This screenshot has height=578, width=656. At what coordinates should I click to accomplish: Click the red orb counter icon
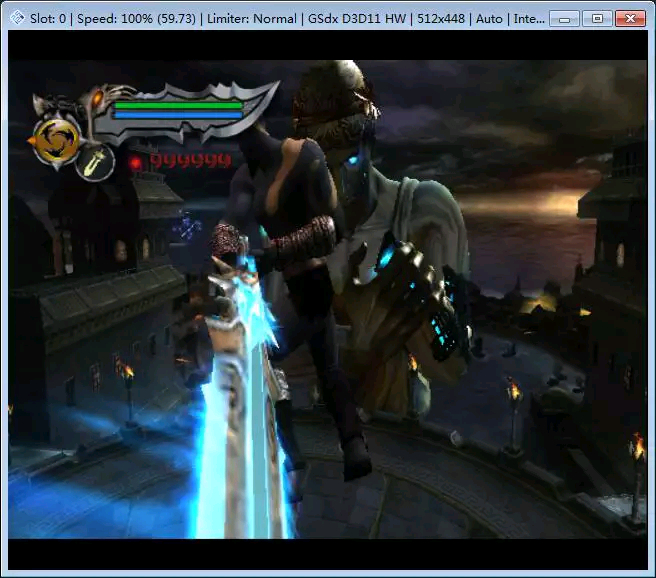tap(135, 162)
